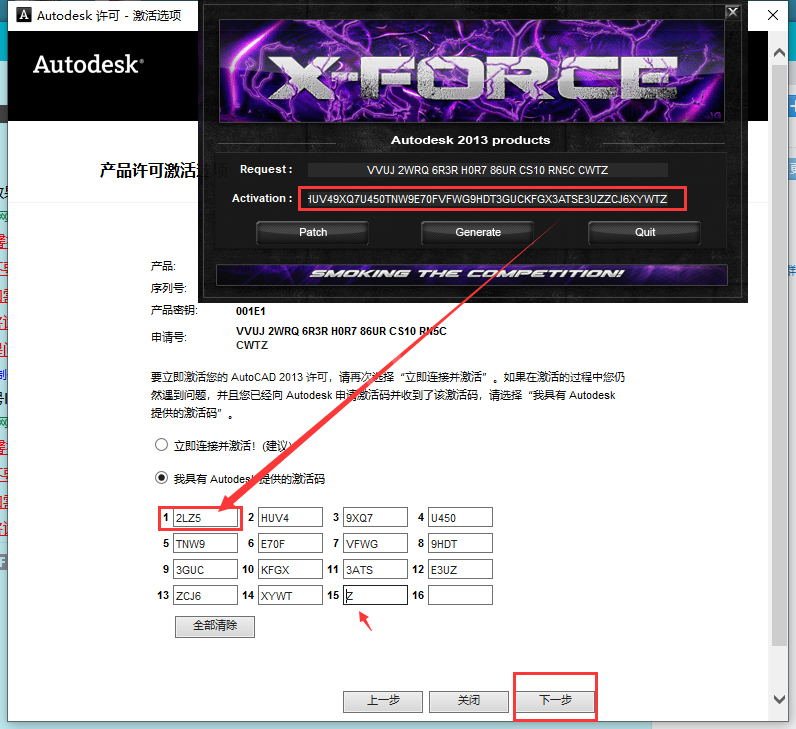Click the "Activation :" label in X-Force
This screenshot has width=796, height=729.
262,198
